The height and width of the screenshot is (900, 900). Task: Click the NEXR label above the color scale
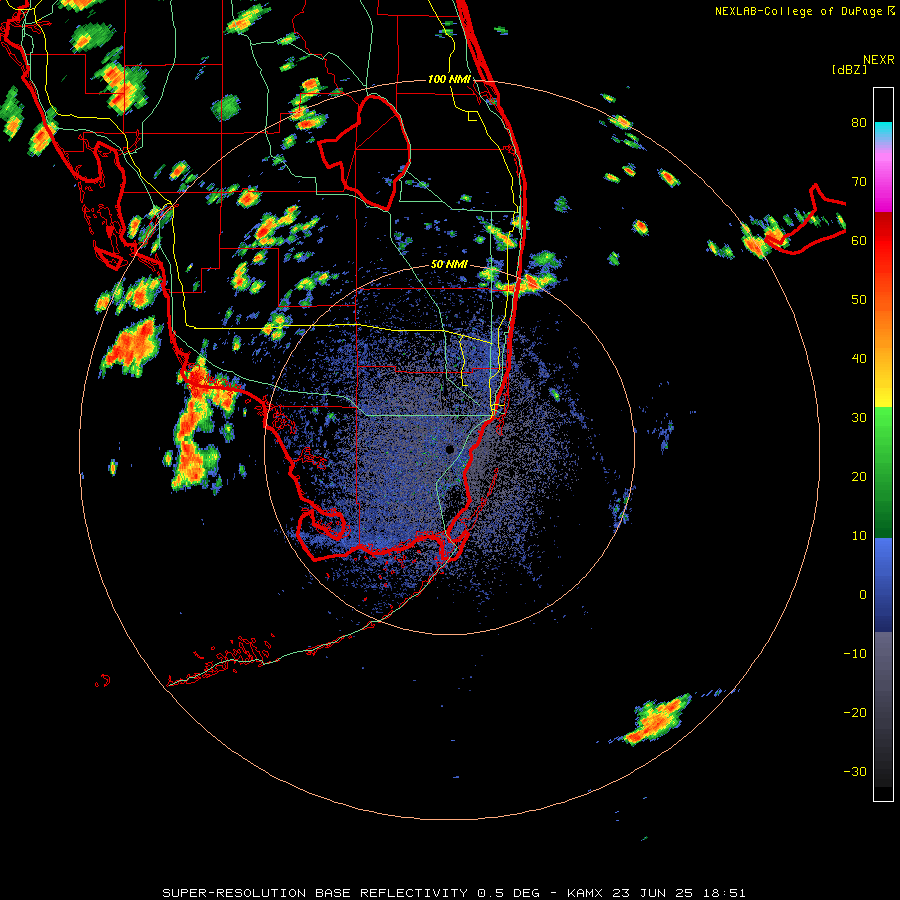point(878,60)
